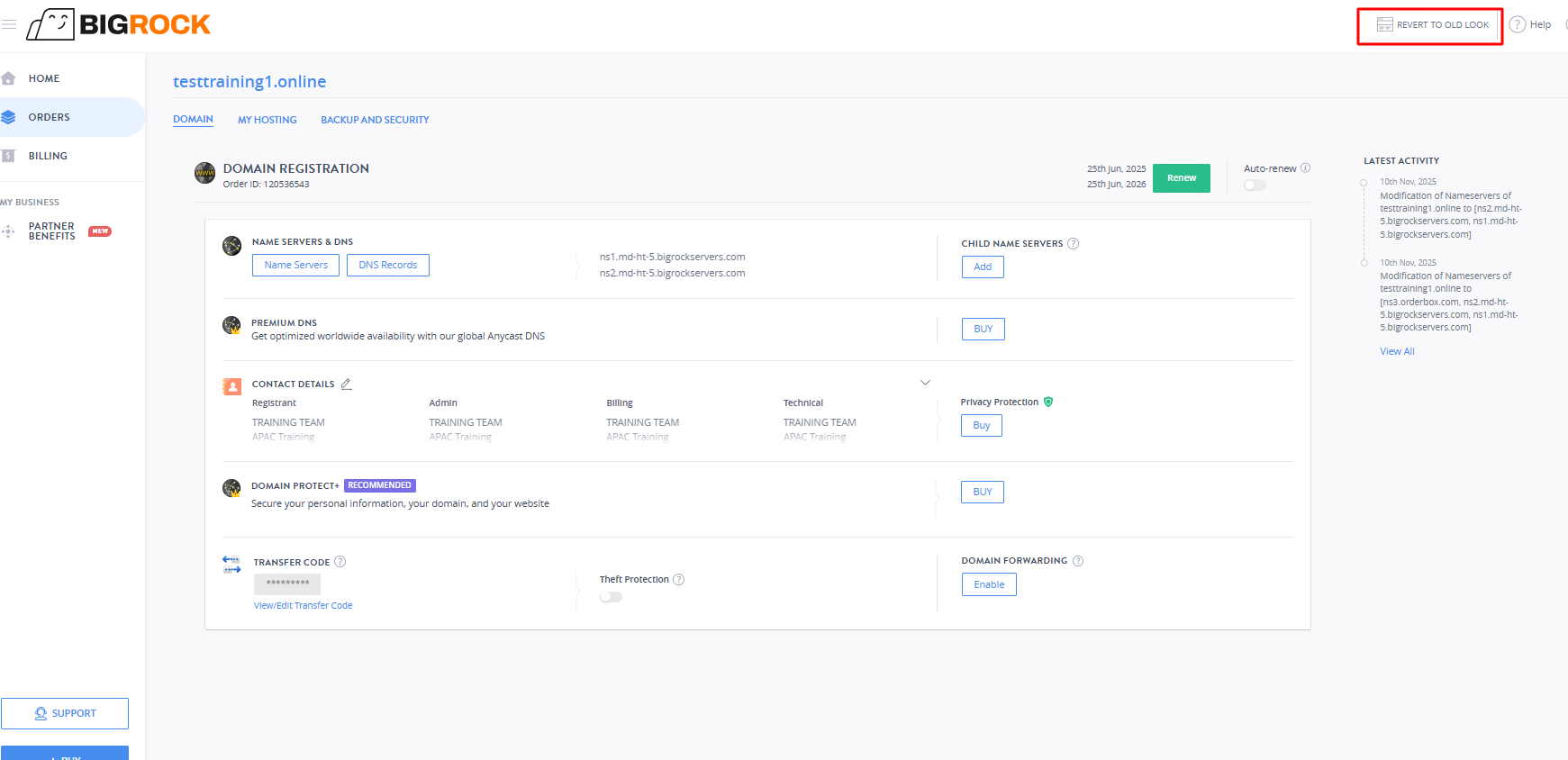The image size is (1568, 760).
Task: Open View All in Latest Activity
Action: coord(1397,351)
